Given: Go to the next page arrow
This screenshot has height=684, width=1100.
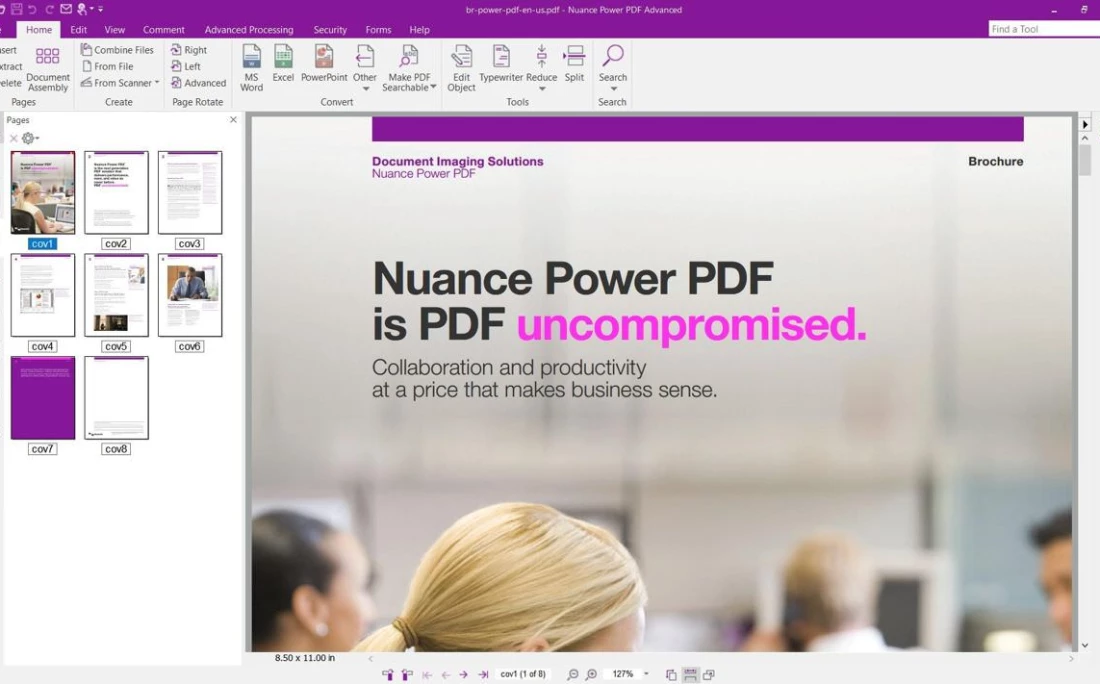Looking at the screenshot, I should [x=464, y=675].
